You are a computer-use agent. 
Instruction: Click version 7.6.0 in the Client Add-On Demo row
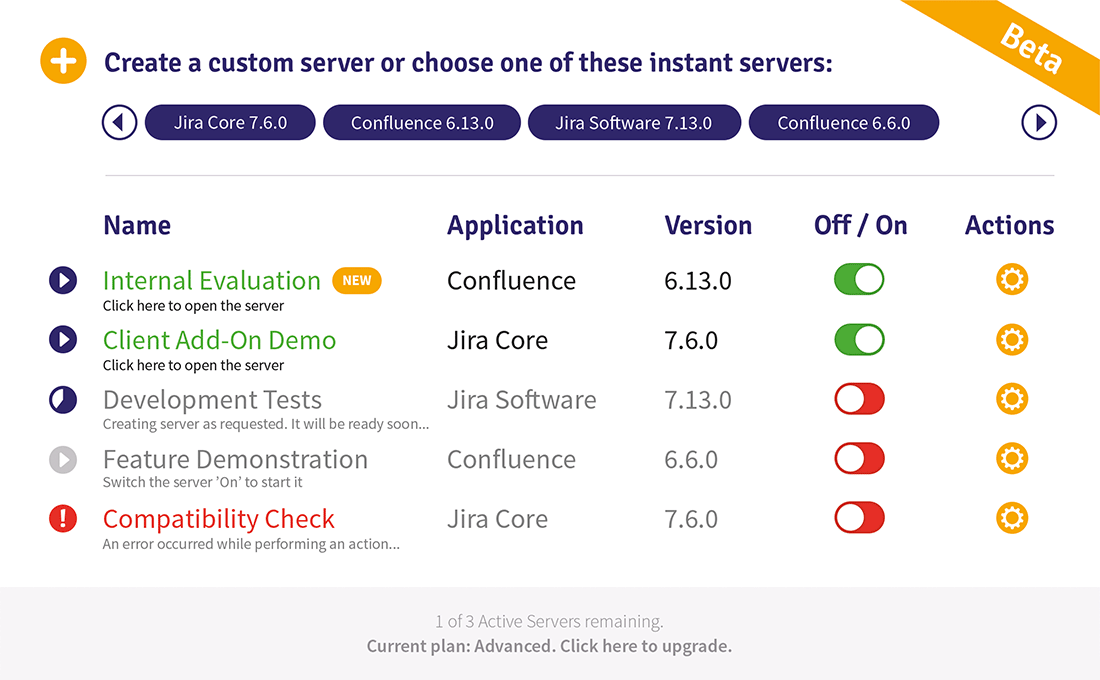click(691, 340)
